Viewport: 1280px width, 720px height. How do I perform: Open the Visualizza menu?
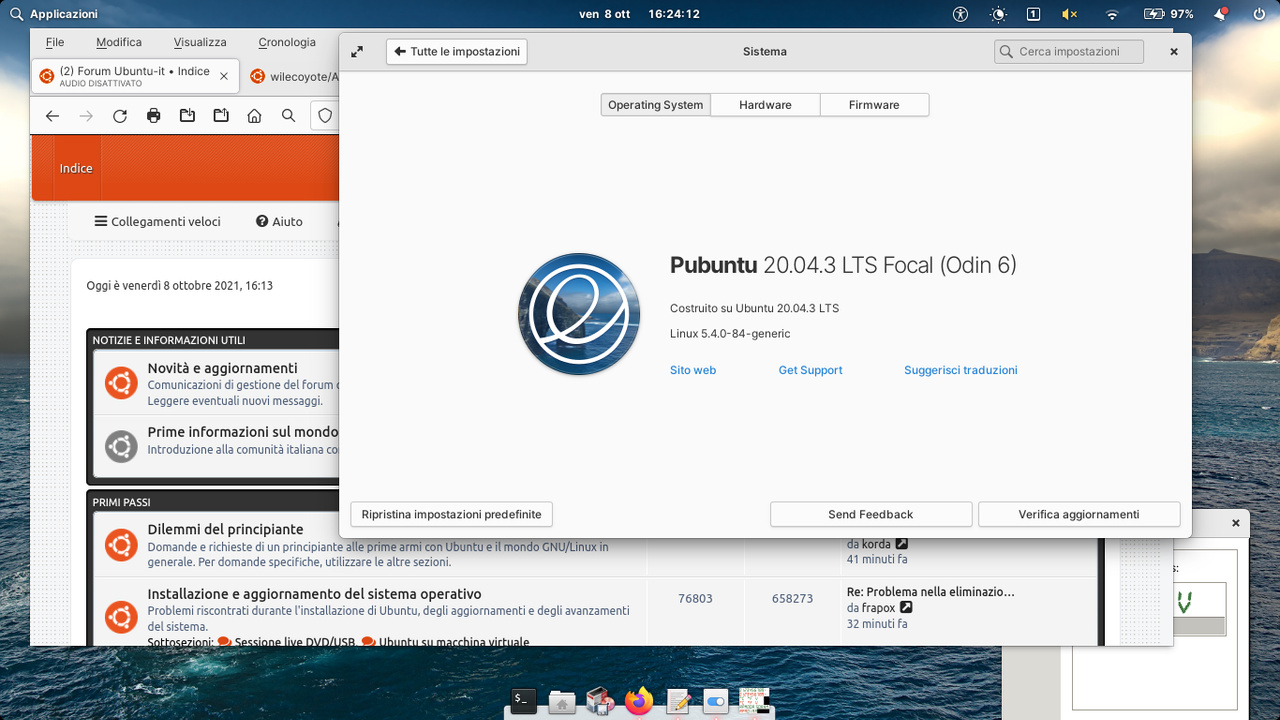pos(200,42)
